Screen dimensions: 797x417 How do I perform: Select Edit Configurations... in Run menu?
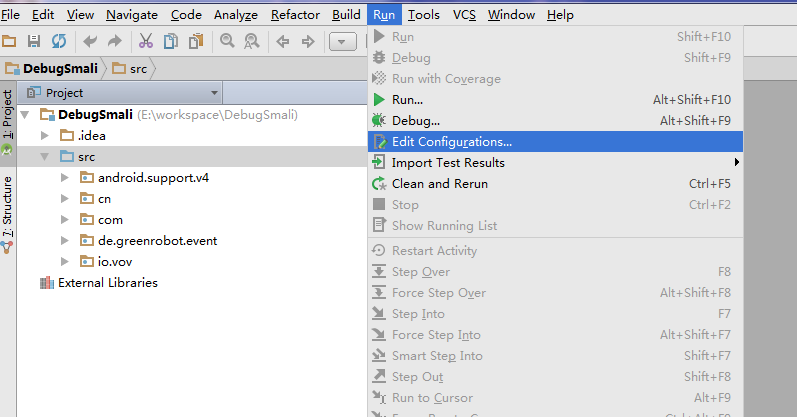click(452, 142)
